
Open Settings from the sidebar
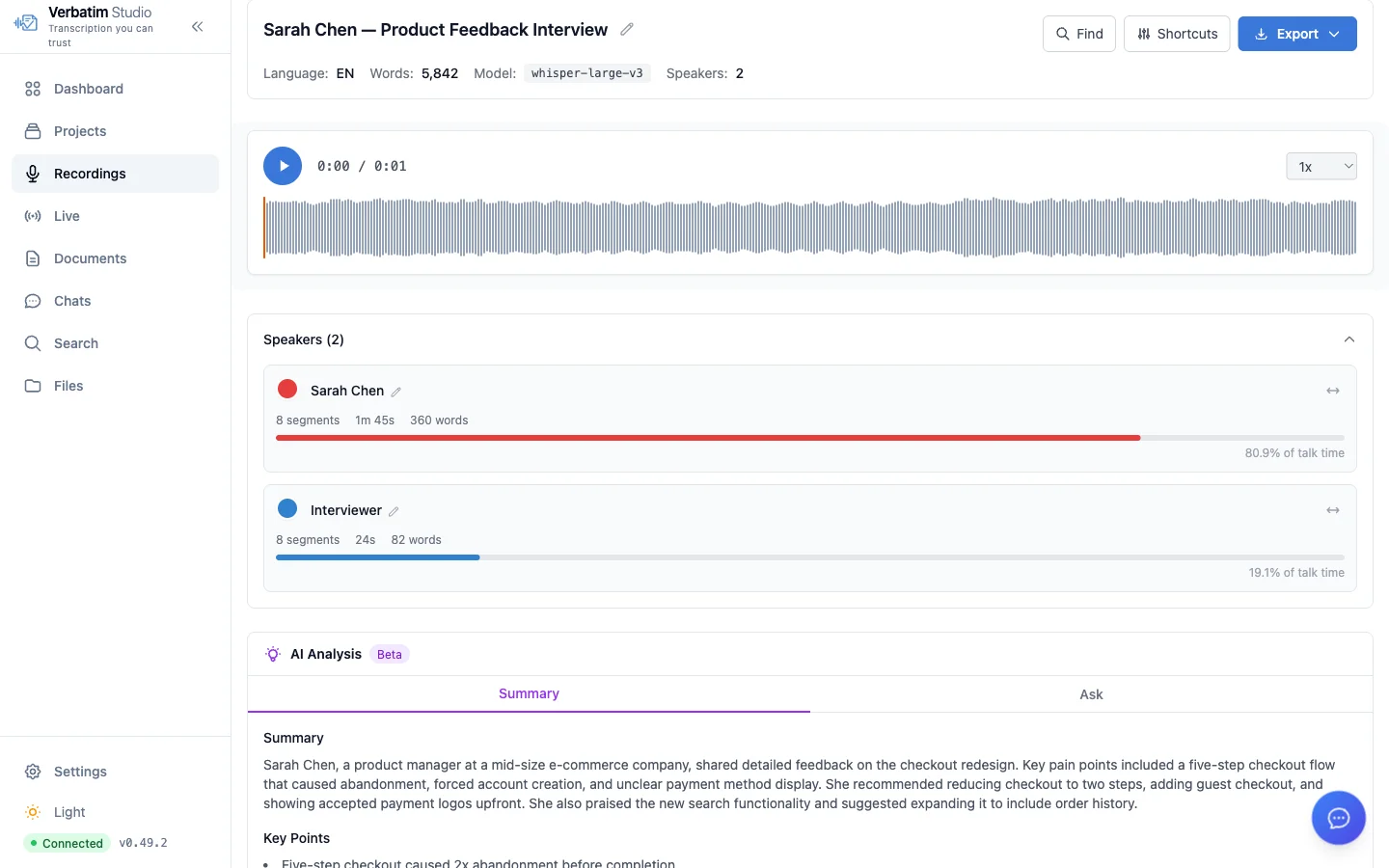[80, 772]
